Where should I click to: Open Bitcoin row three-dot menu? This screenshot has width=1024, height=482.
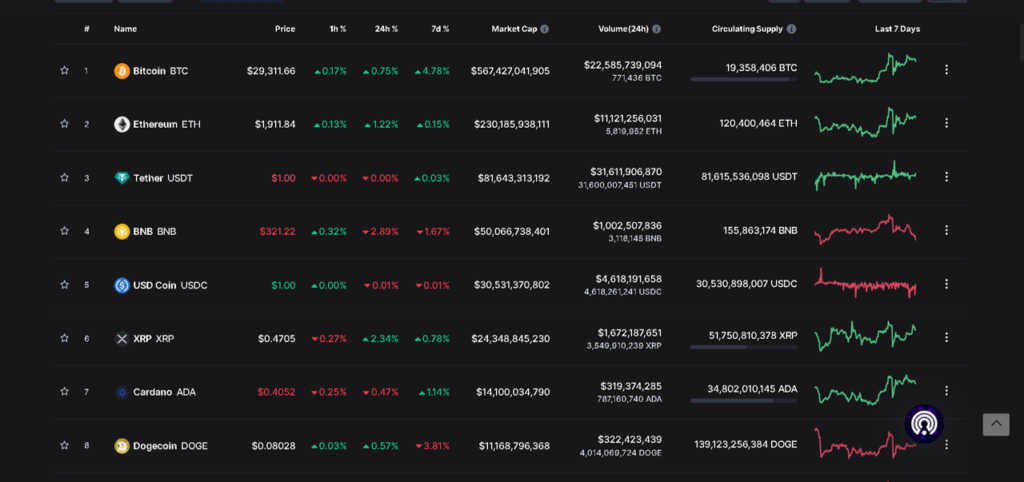point(946,69)
